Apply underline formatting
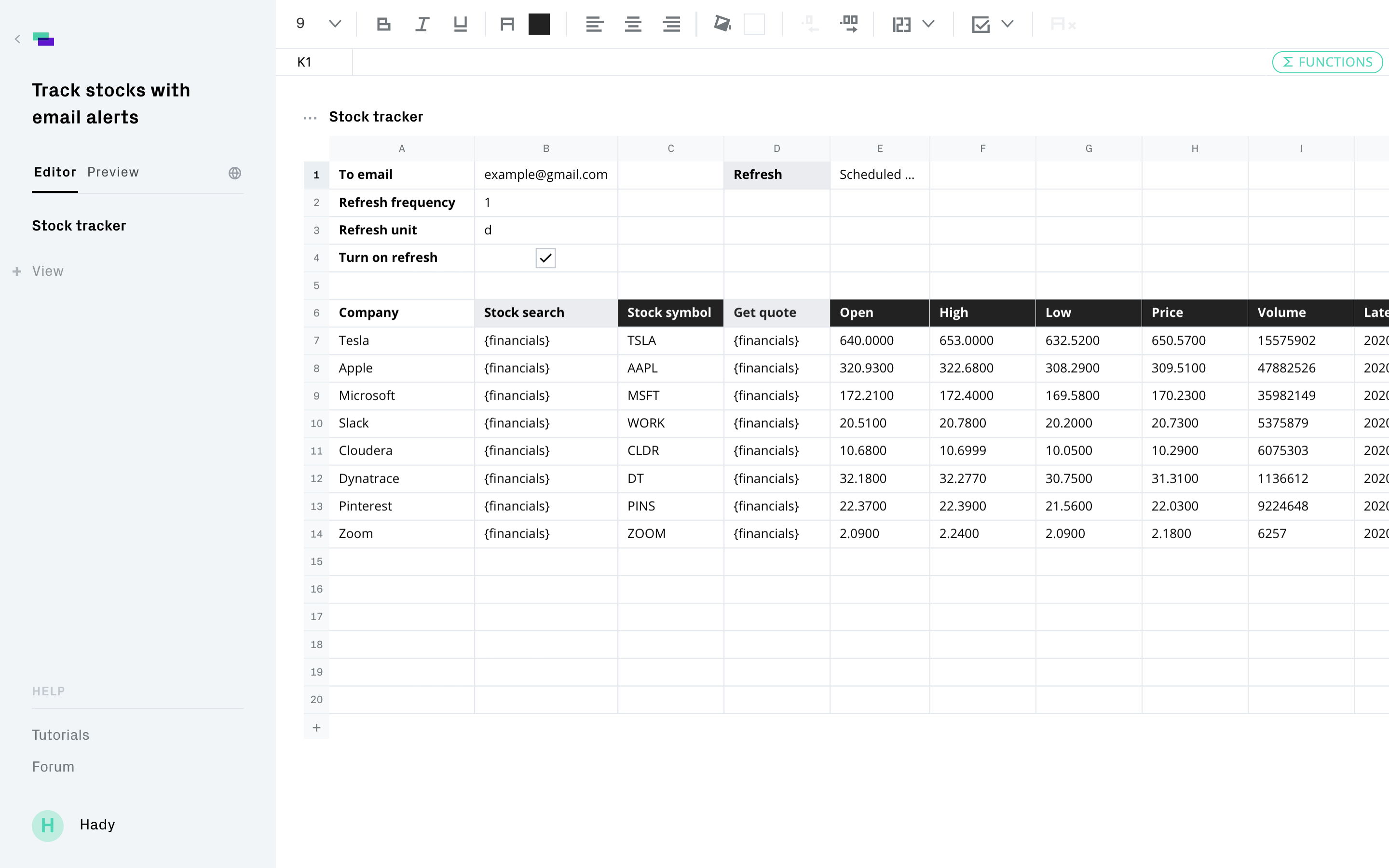Viewport: 1389px width, 868px height. [x=460, y=24]
